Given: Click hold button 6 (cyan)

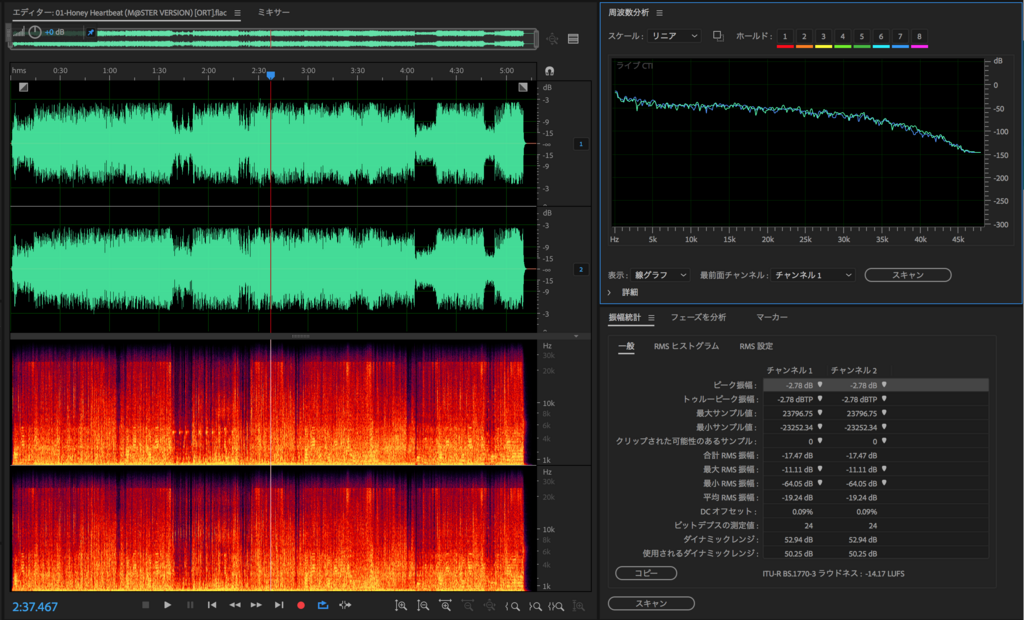Looking at the screenshot, I should click(x=881, y=37).
